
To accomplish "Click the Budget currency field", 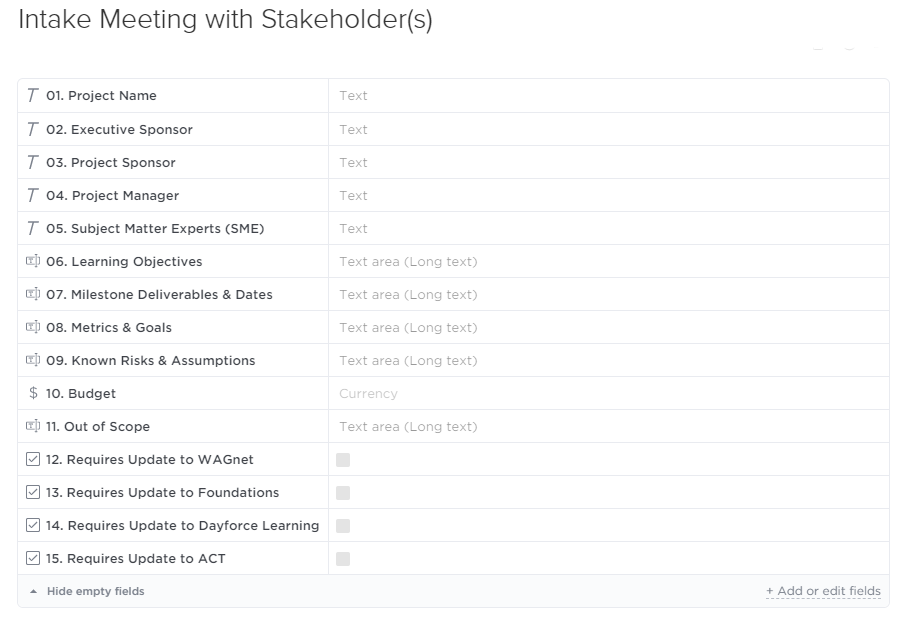I will point(609,393).
